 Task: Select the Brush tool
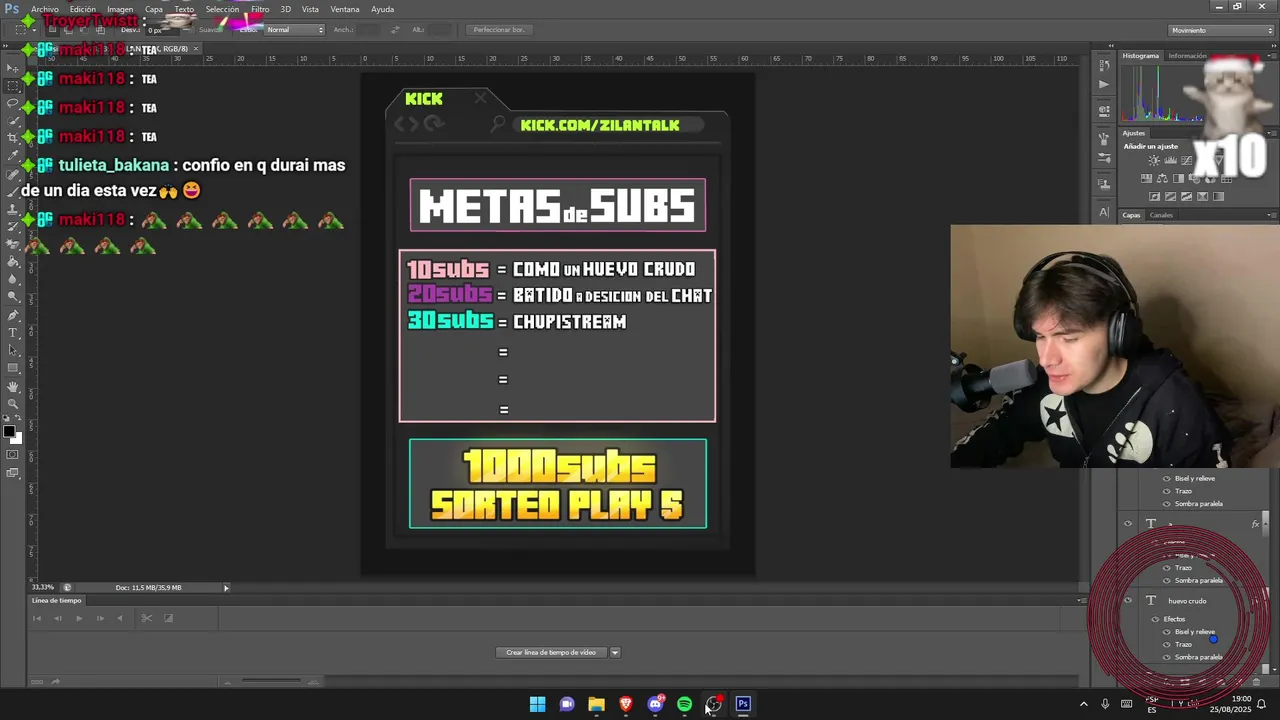pos(13,190)
